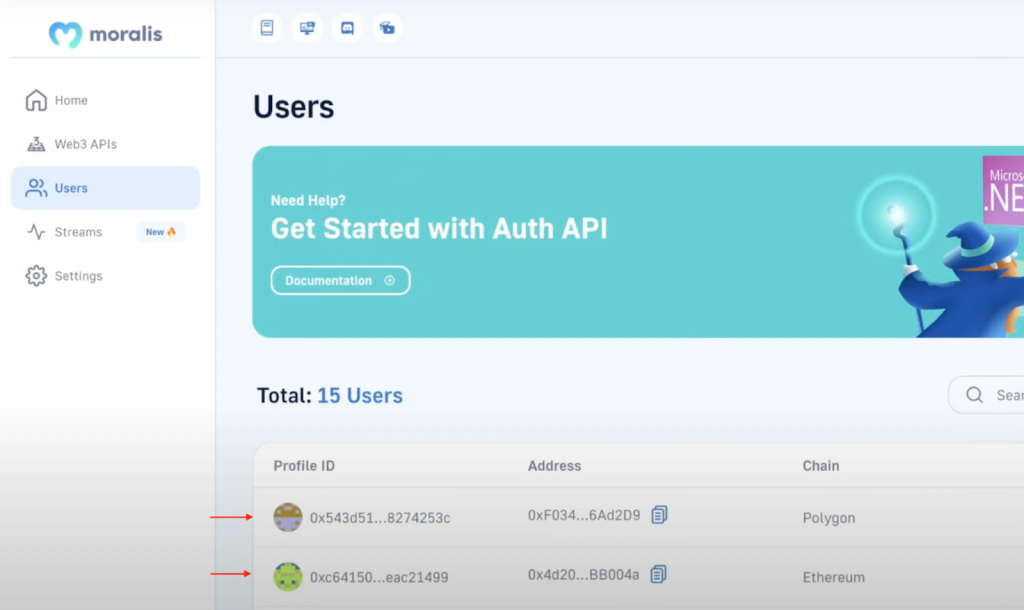Open the documentation book icon in top toolbar

pyautogui.click(x=267, y=28)
